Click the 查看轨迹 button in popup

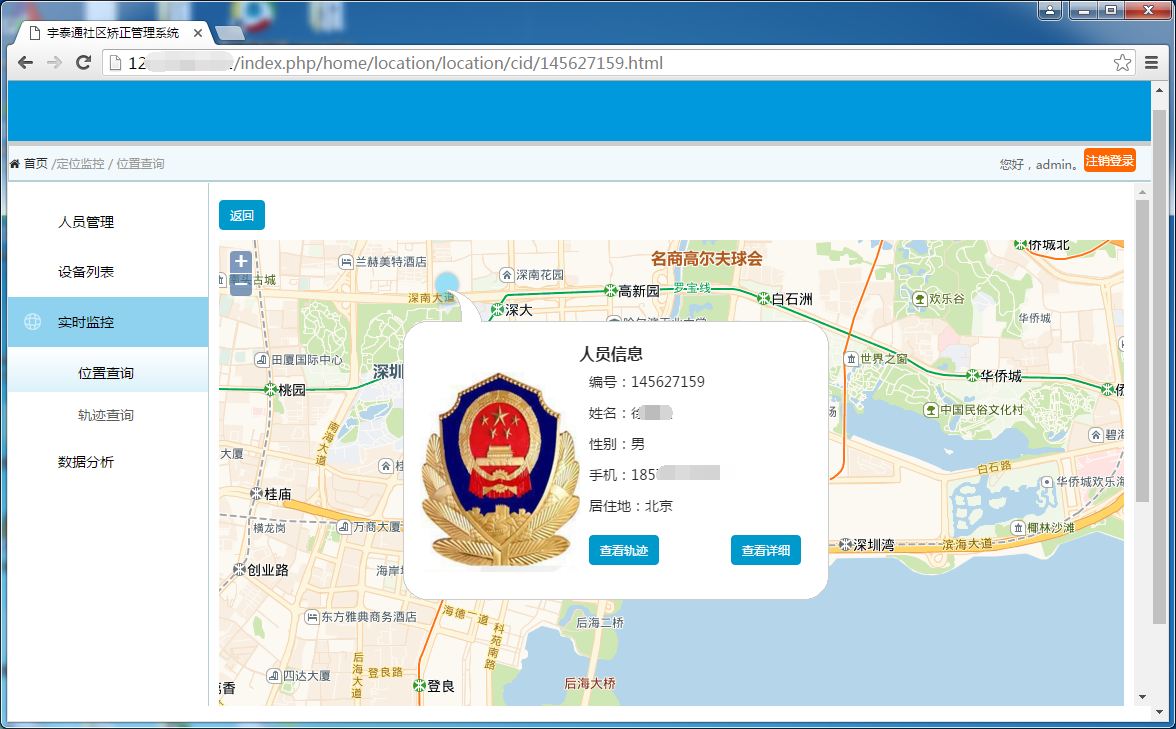623,550
